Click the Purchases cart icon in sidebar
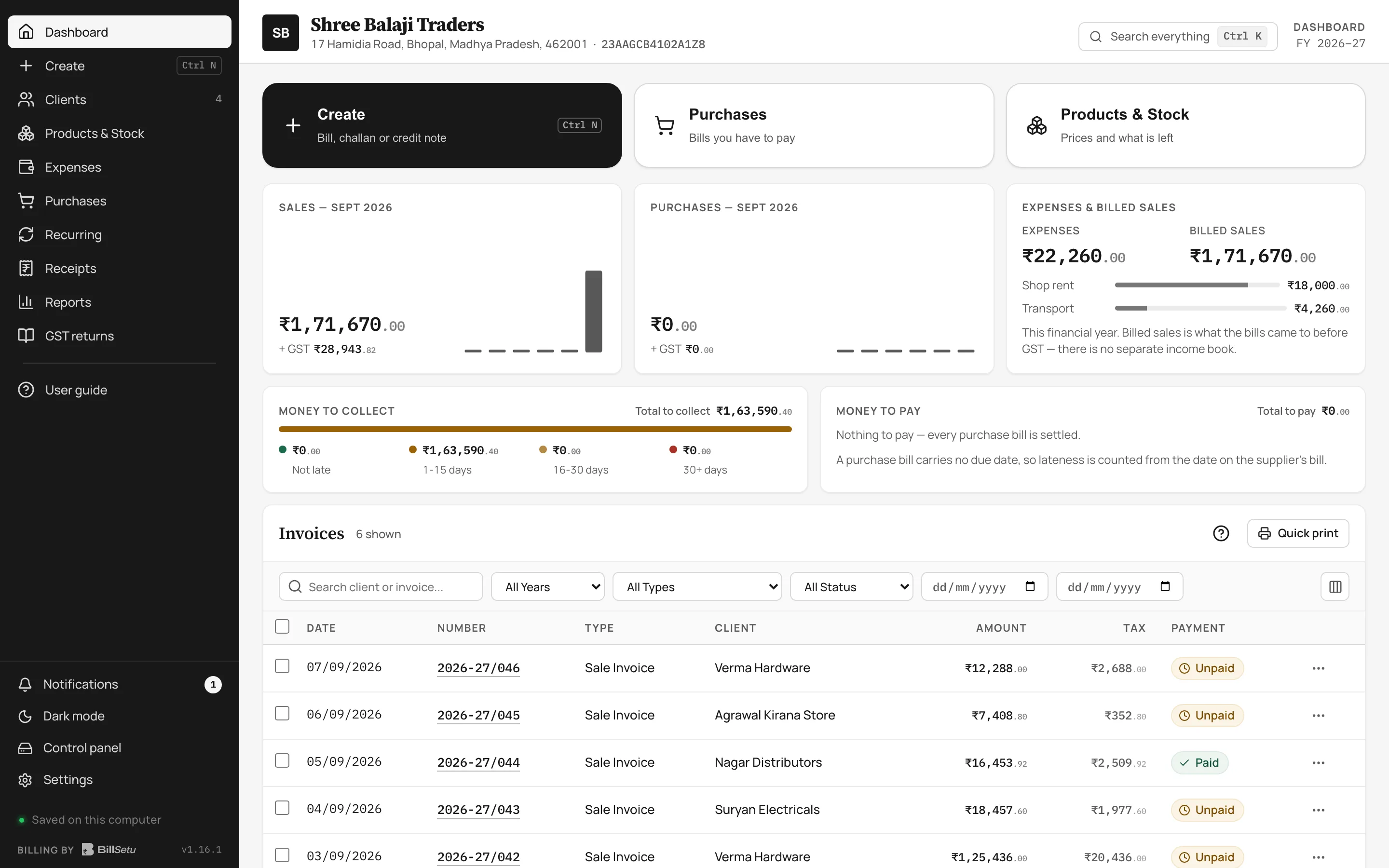This screenshot has height=868, width=1389. 26,201
